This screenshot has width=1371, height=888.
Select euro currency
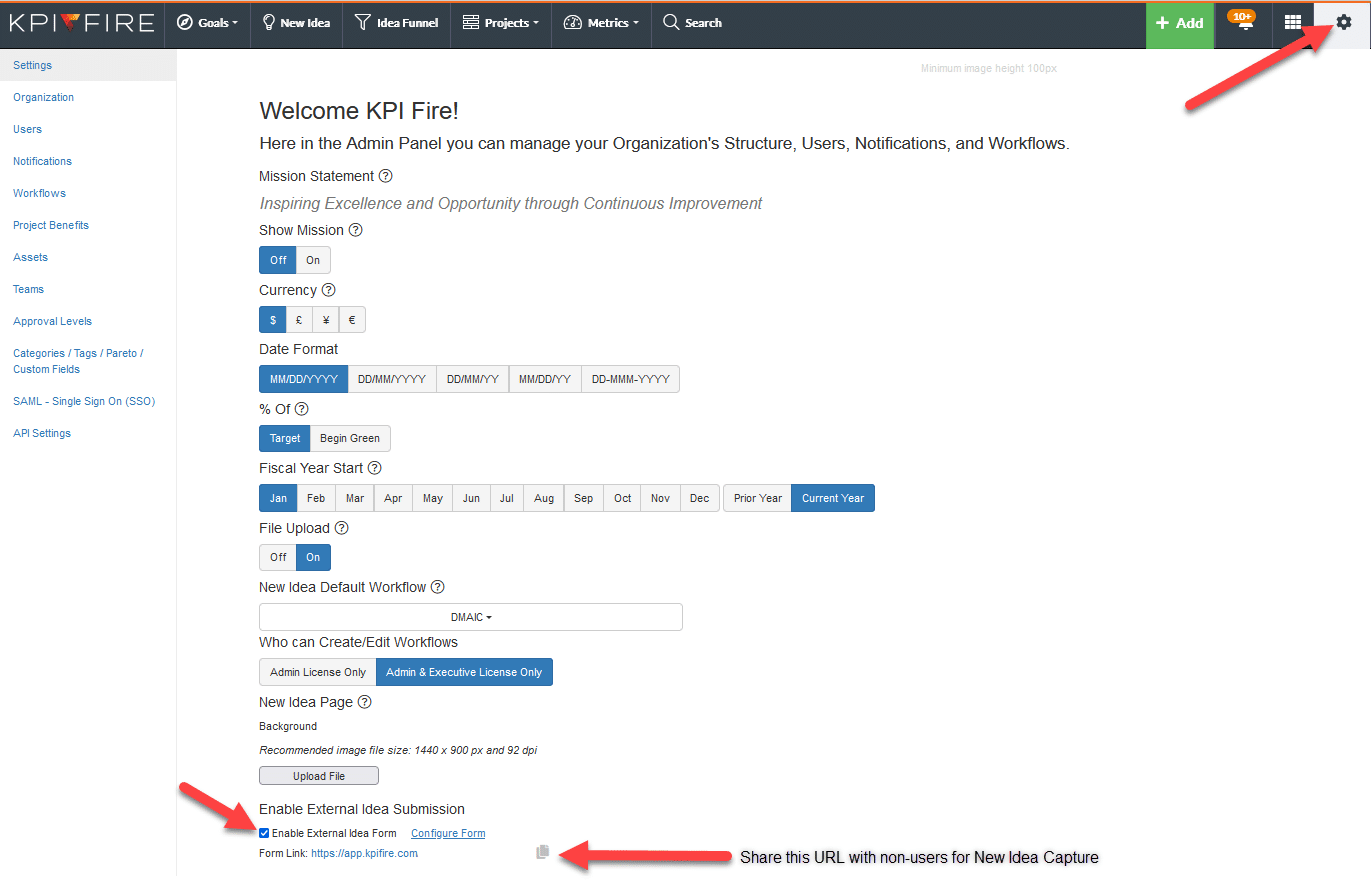coord(352,320)
